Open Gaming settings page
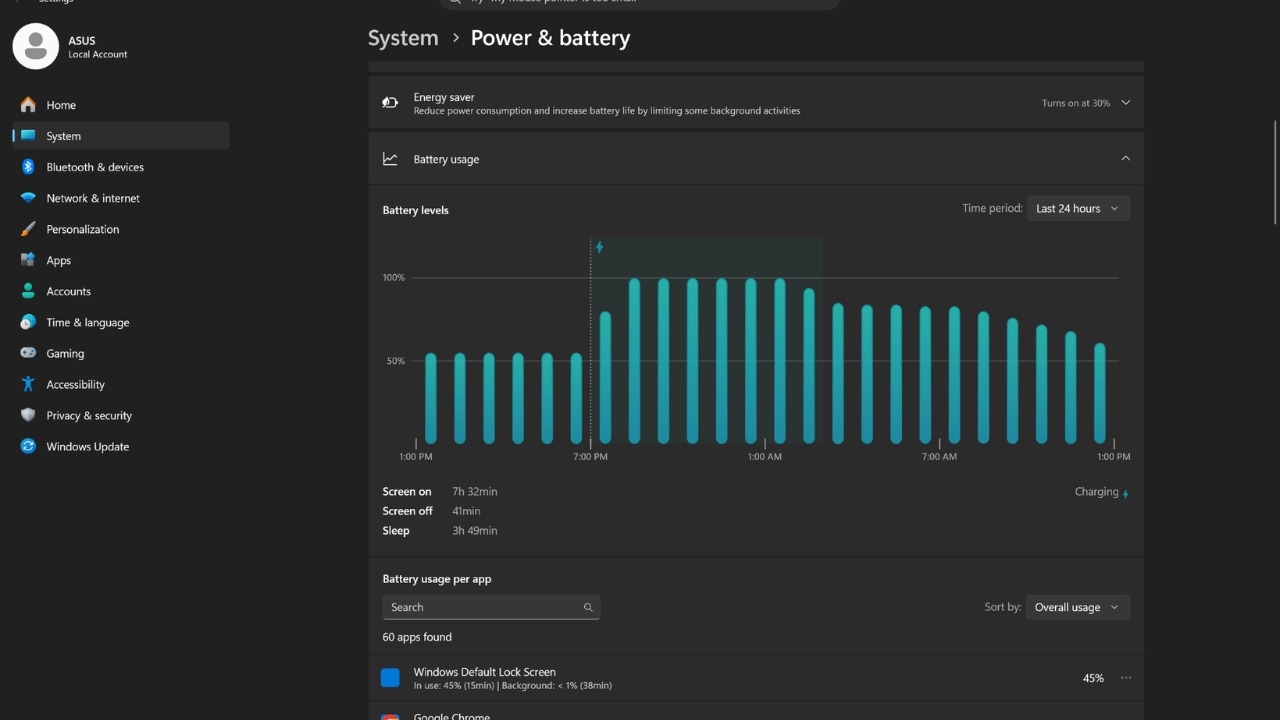The width and height of the screenshot is (1280, 720). 121,353
